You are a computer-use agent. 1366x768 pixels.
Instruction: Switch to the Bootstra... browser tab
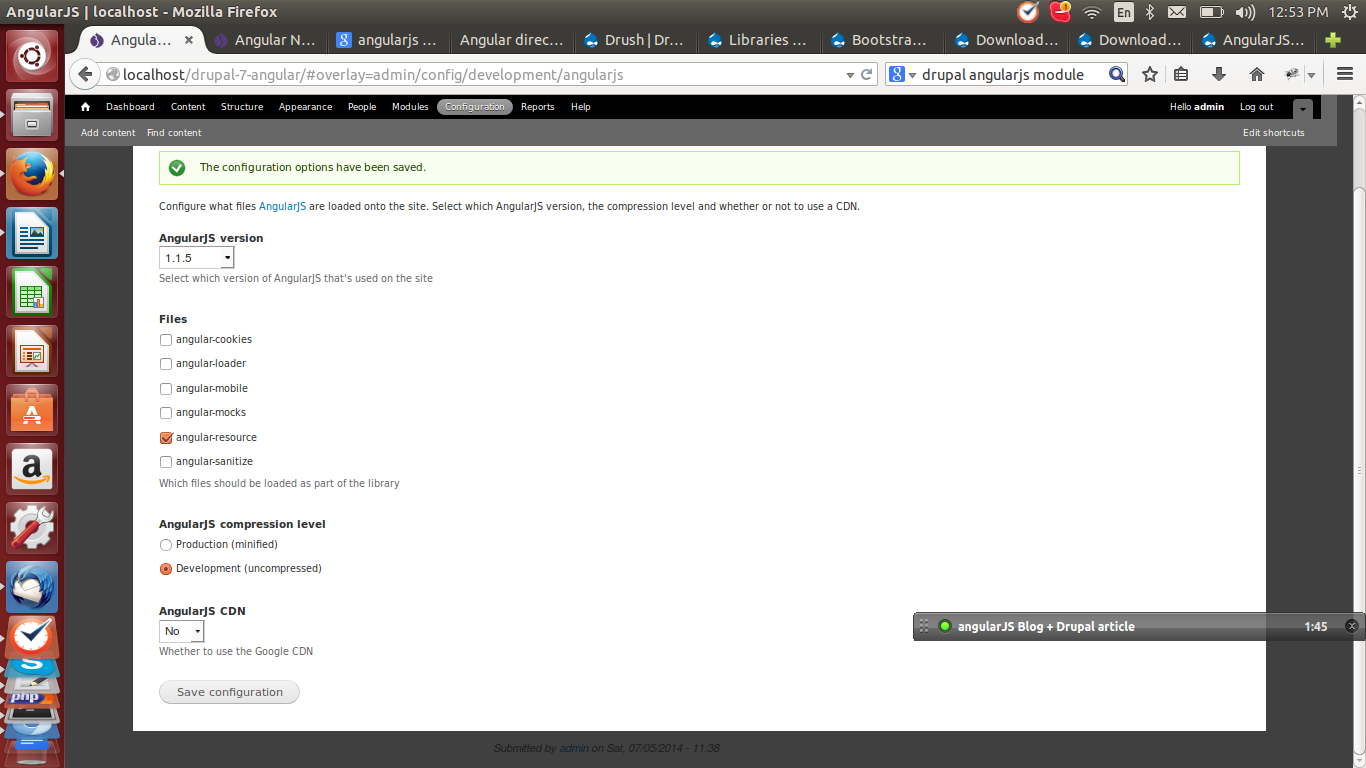[x=881, y=40]
